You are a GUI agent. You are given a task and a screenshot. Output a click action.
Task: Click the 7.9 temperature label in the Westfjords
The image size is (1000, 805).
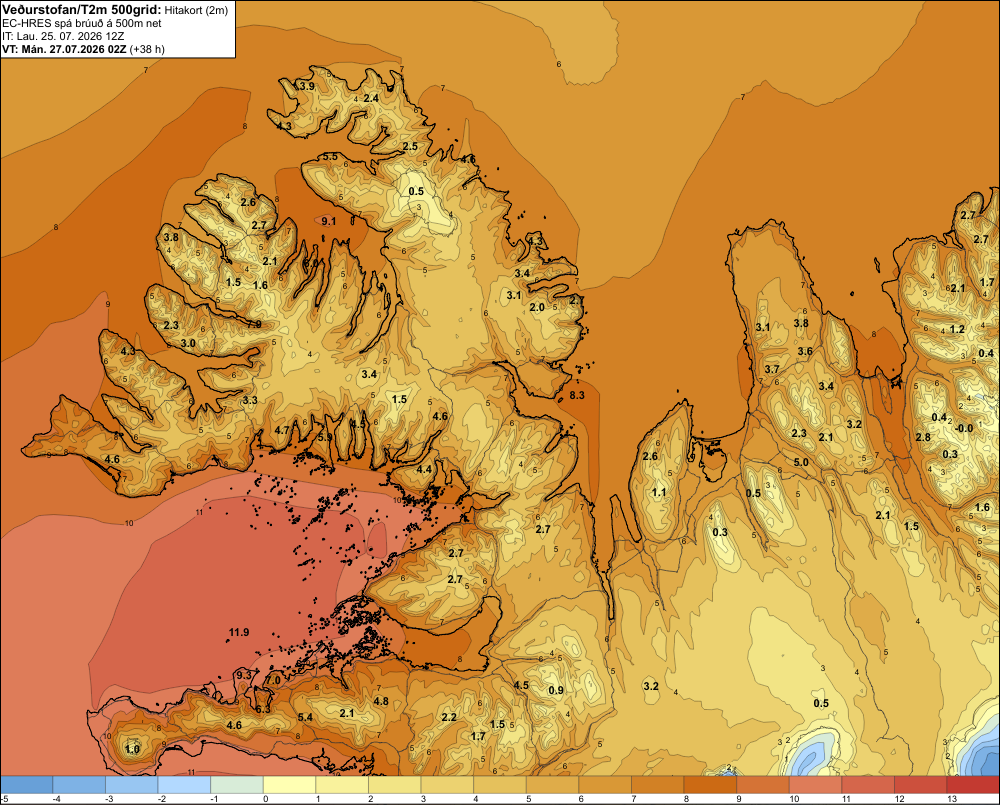[x=254, y=324]
